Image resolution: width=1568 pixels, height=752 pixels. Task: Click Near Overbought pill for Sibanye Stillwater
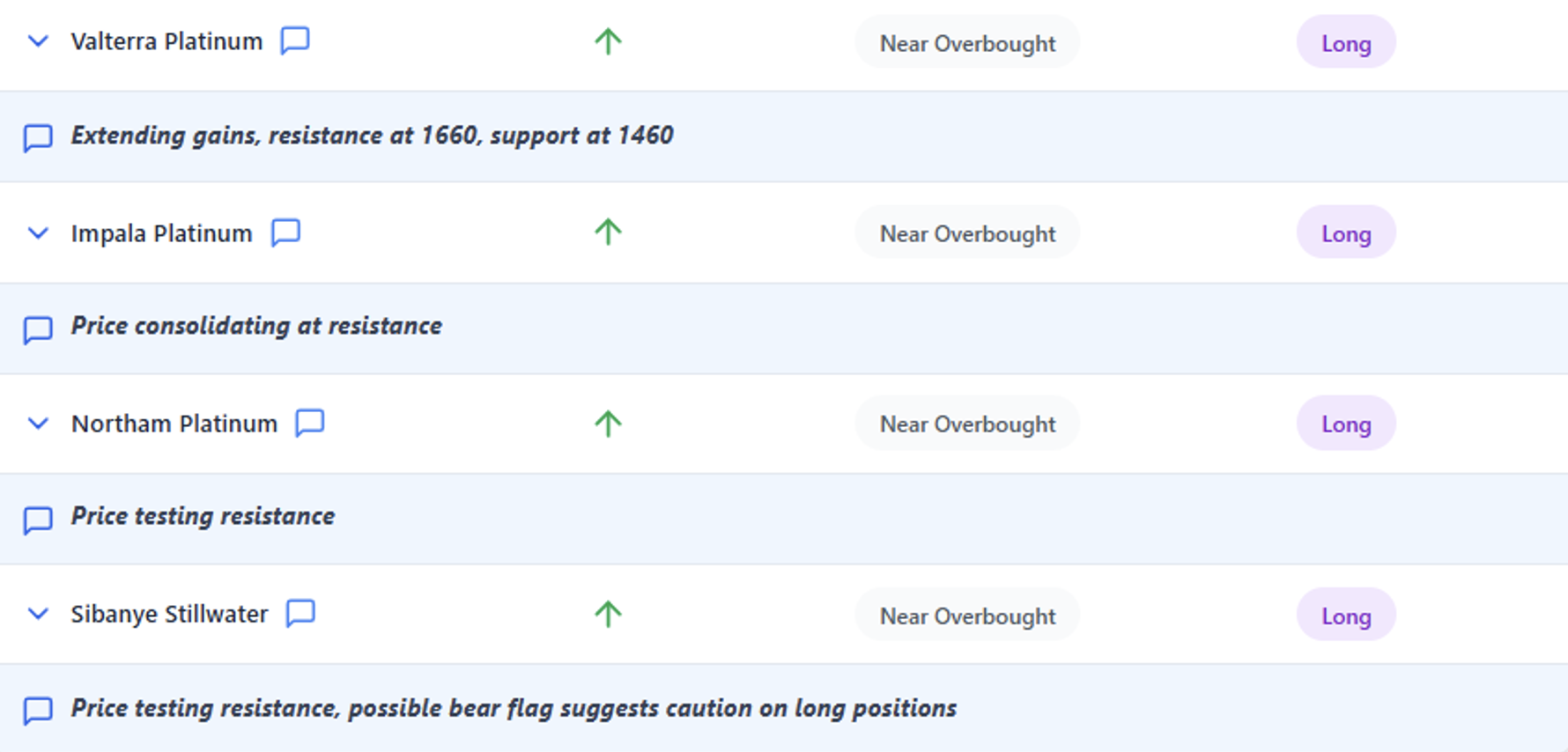967,616
